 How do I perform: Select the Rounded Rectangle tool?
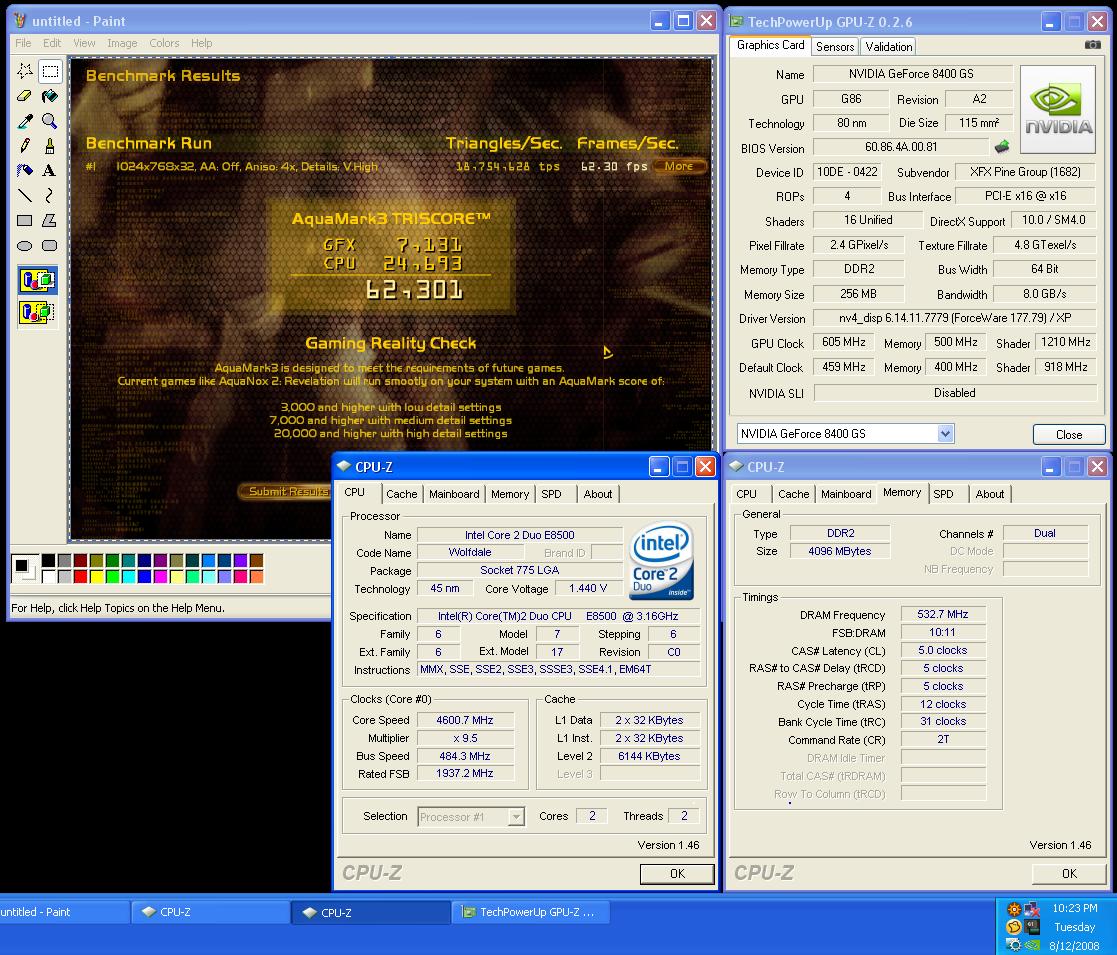click(50, 246)
